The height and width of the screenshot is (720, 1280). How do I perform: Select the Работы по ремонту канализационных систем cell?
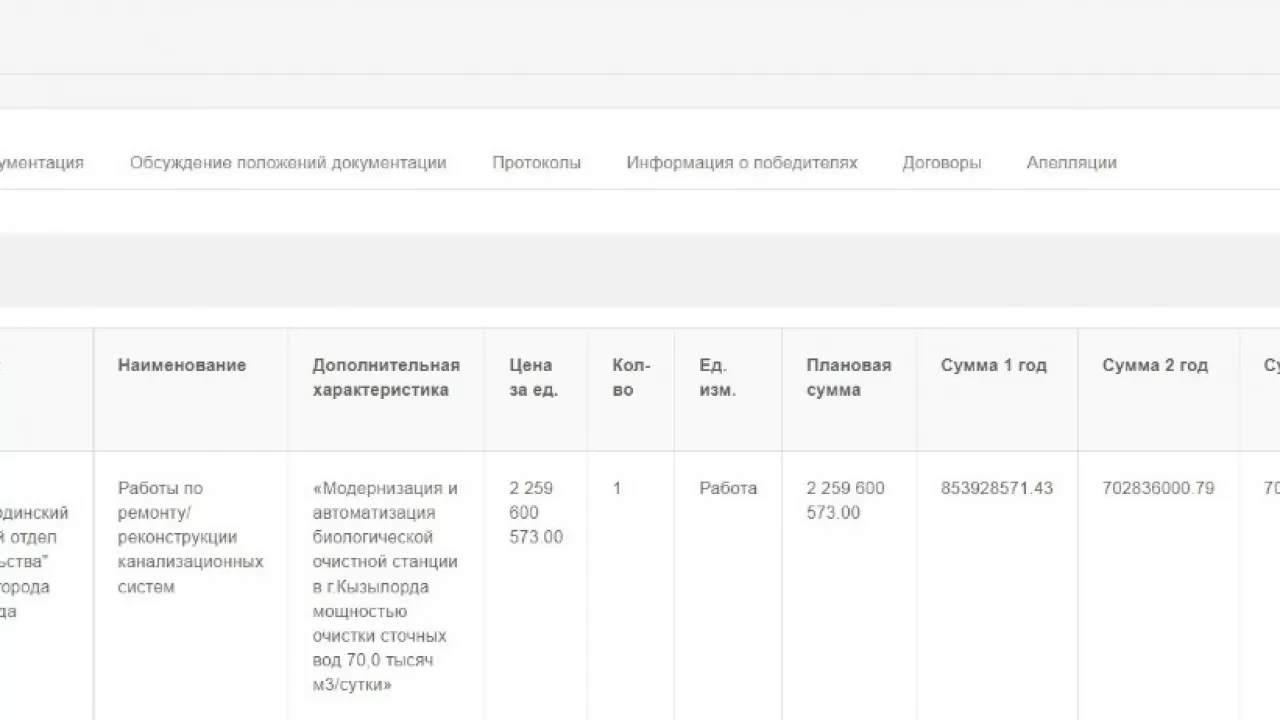tap(190, 537)
